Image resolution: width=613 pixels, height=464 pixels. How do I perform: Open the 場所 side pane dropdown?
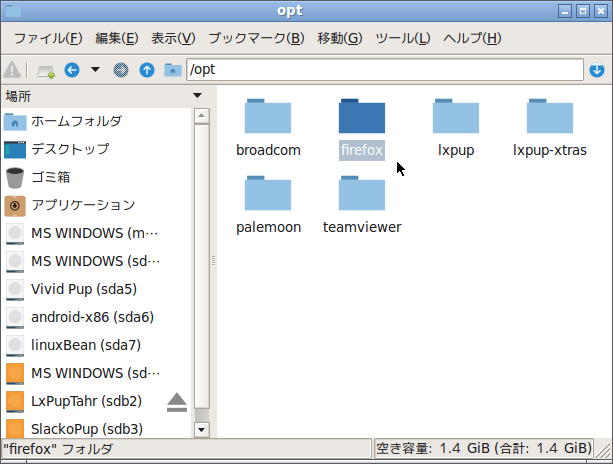point(197,96)
